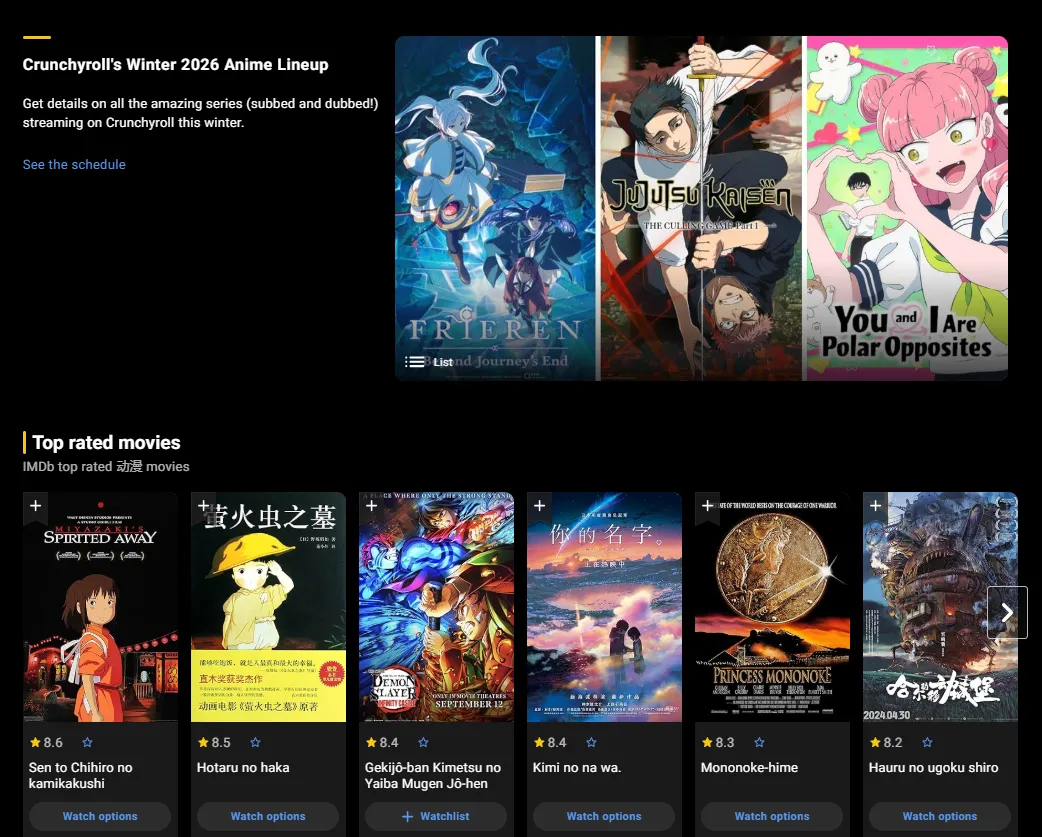Open Watch options for Sen to Chihiro
This screenshot has height=837, width=1042.
[x=100, y=816]
